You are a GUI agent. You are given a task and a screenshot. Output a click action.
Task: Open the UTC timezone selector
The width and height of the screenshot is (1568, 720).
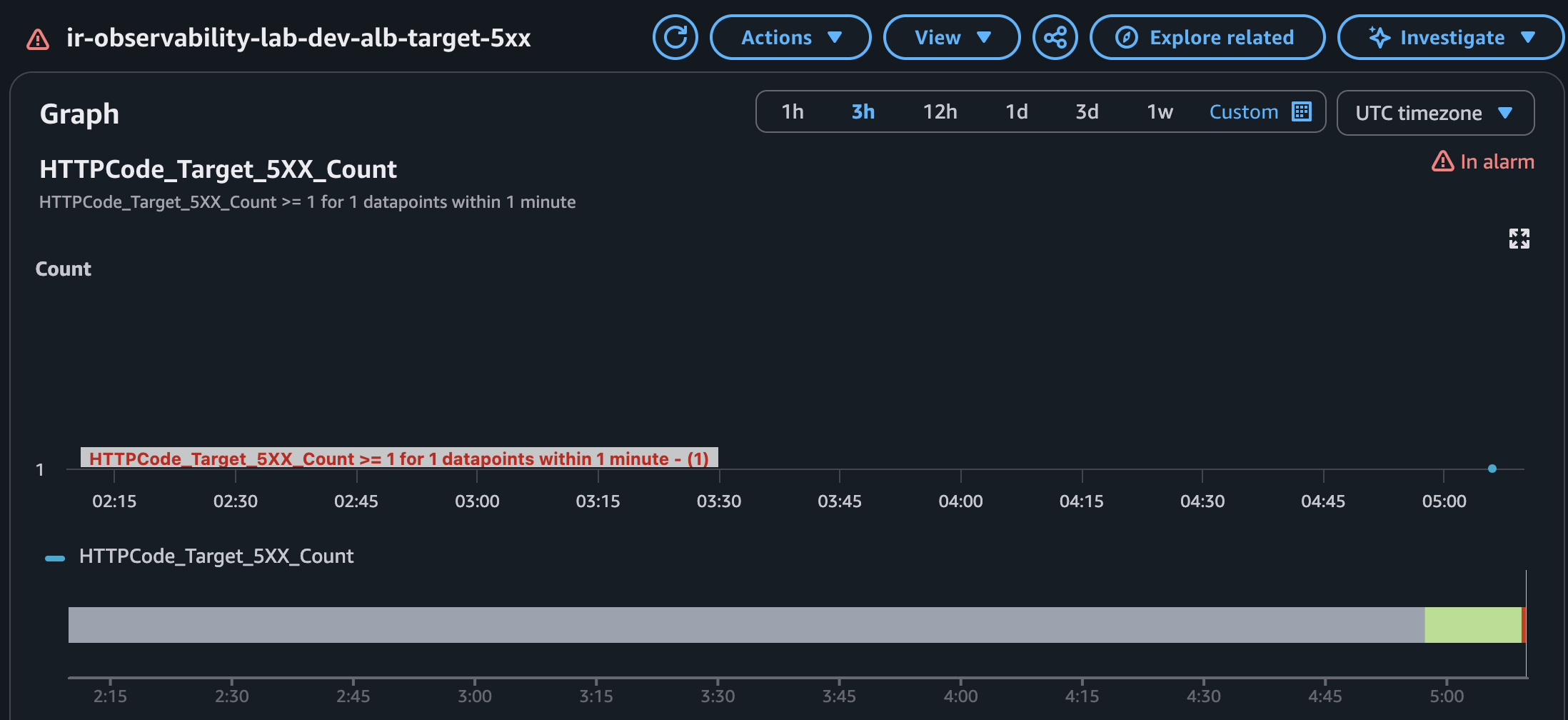pyautogui.click(x=1435, y=113)
